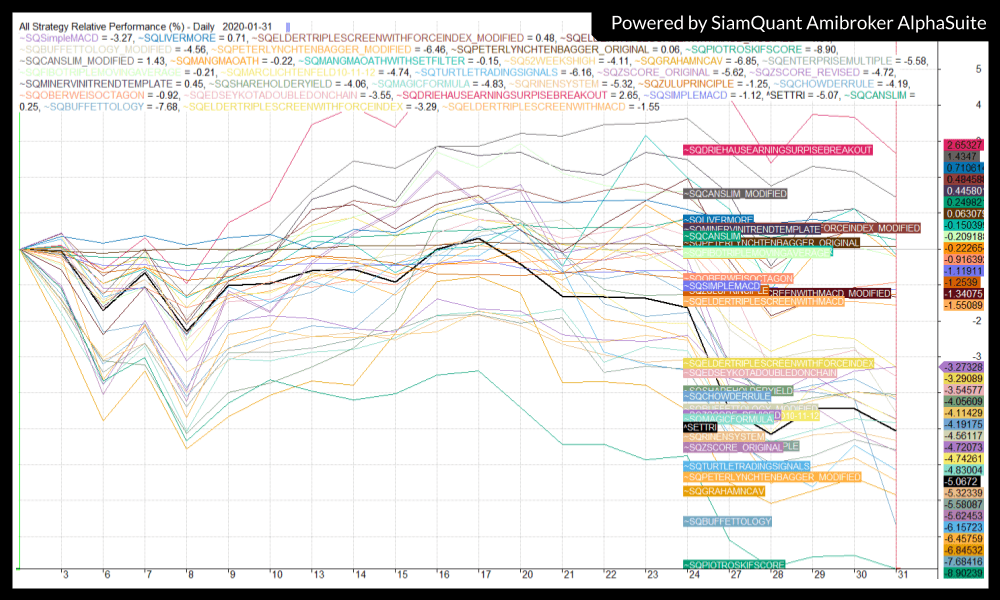This screenshot has height=600, width=1000.
Task: Click the SQELDERTRIPLESCREENWITHFORCEINDEX yellow label
Action: [x=778, y=362]
